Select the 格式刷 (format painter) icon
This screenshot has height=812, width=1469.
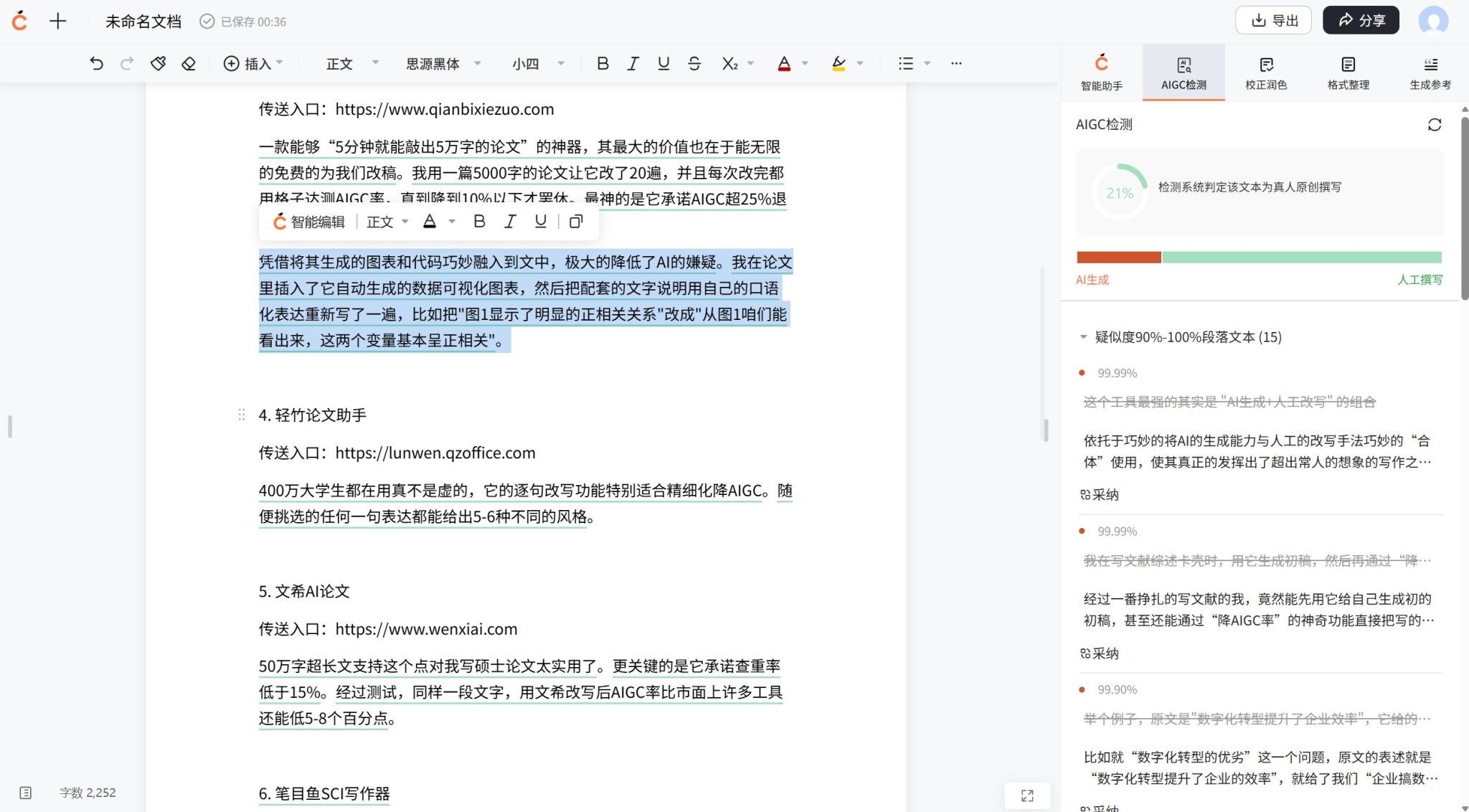click(x=159, y=63)
